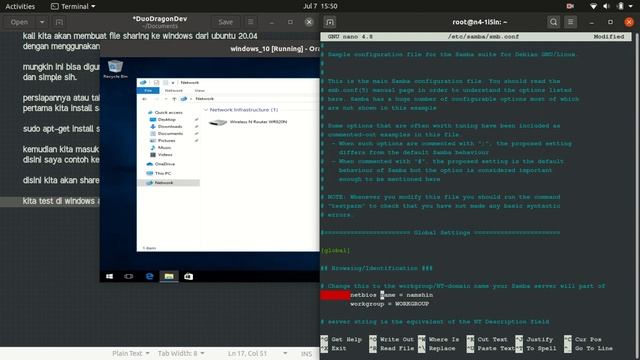Open Edge browser from Windows taskbar
The image size is (640, 360).
tap(149, 276)
